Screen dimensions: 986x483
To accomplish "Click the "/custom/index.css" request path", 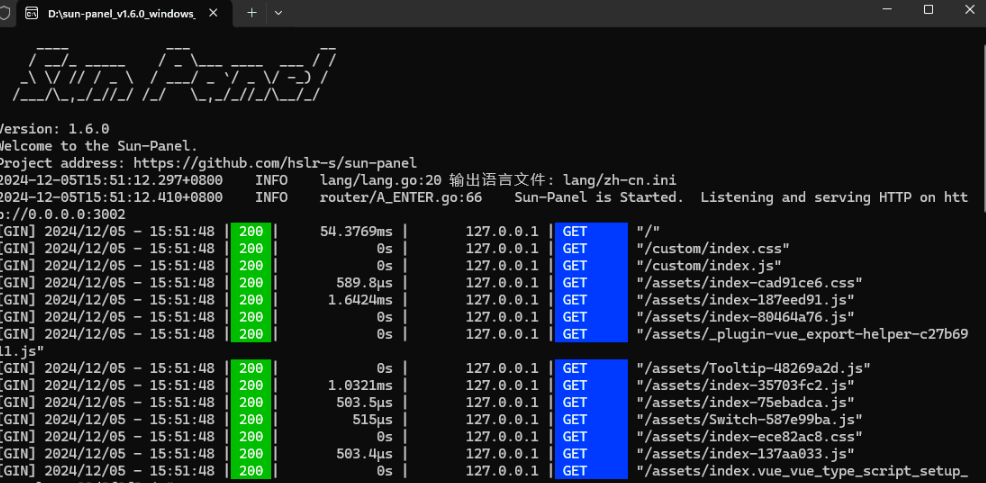I will pos(712,248).
